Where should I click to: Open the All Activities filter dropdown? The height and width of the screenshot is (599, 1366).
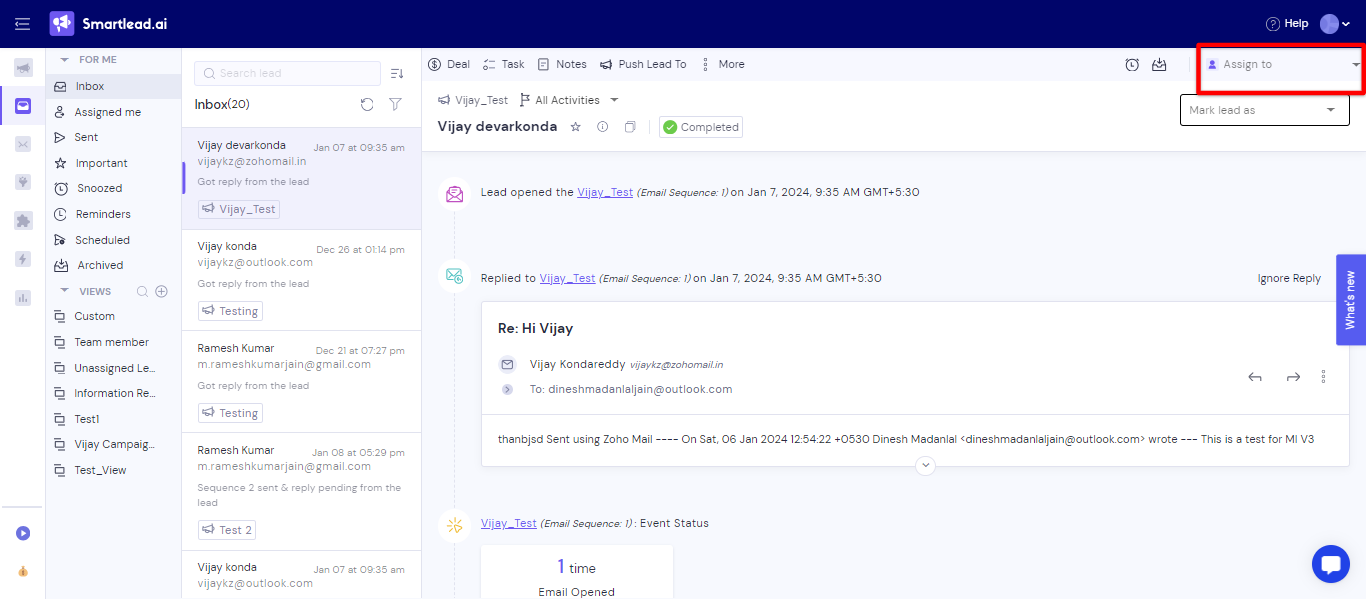(x=569, y=100)
